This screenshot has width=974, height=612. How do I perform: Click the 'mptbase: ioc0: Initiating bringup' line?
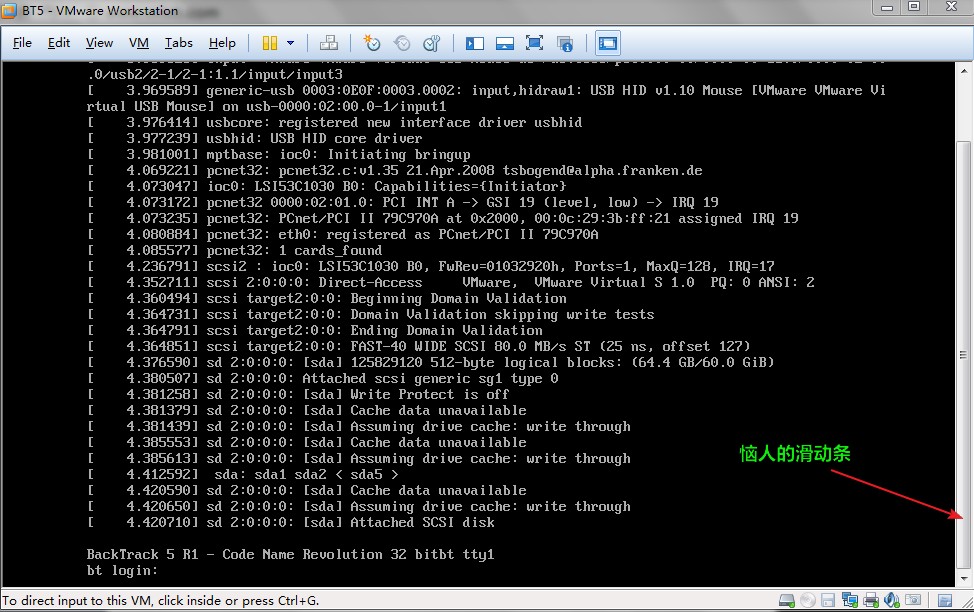[x=278, y=155]
